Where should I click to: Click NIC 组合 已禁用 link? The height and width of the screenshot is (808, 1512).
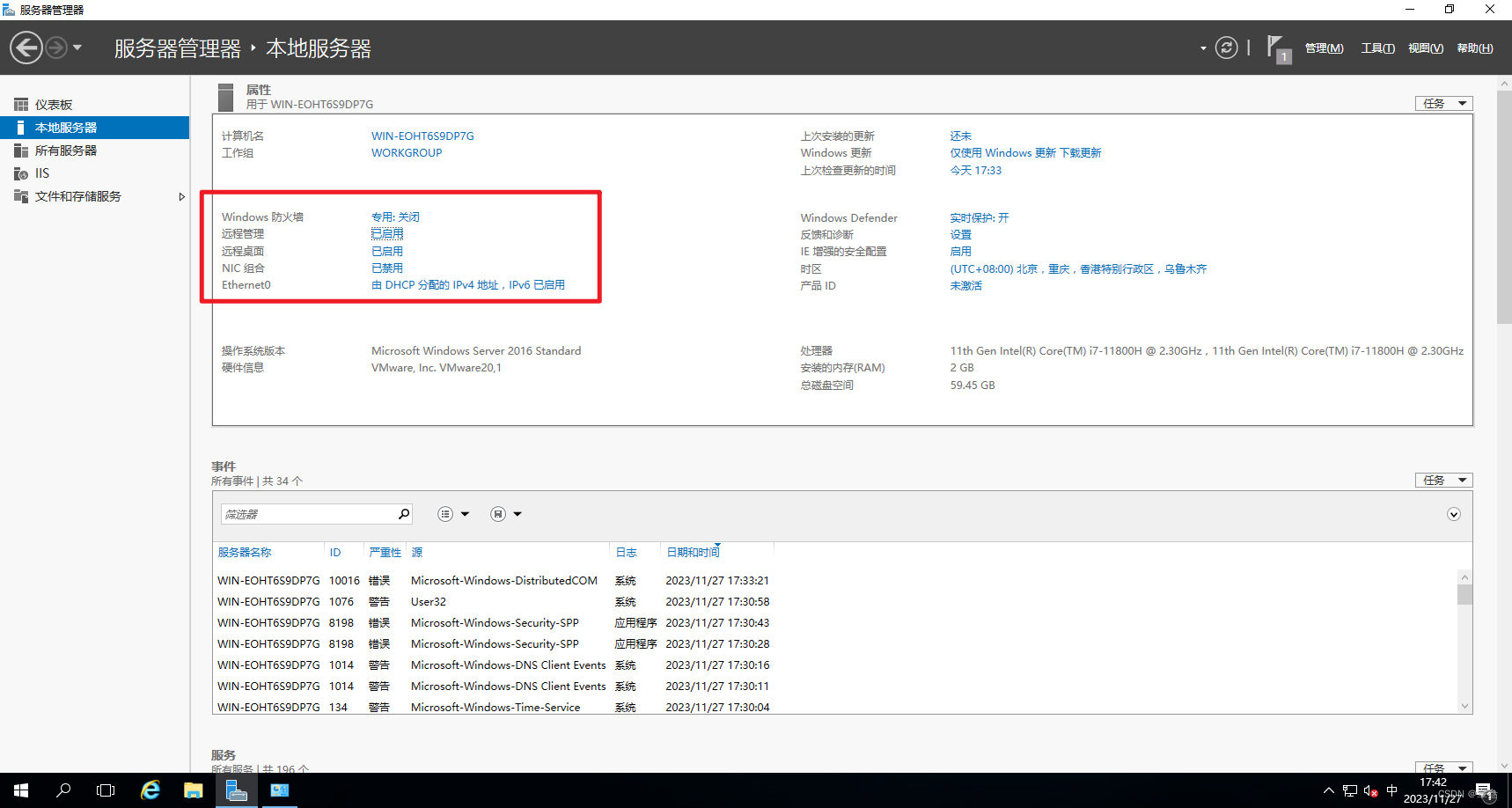387,268
